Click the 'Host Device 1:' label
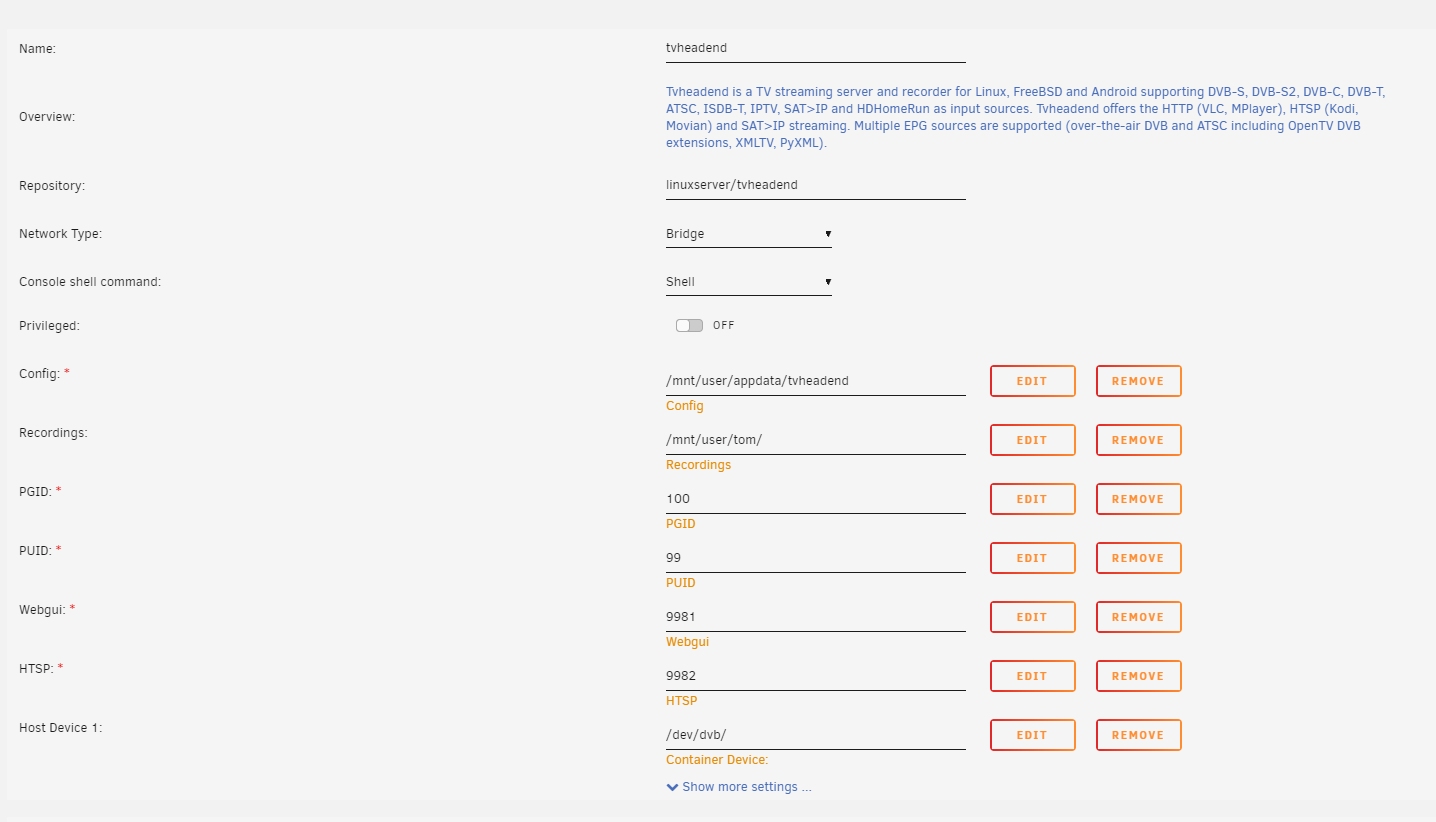Screen dimensions: 1436x822 coord(61,728)
